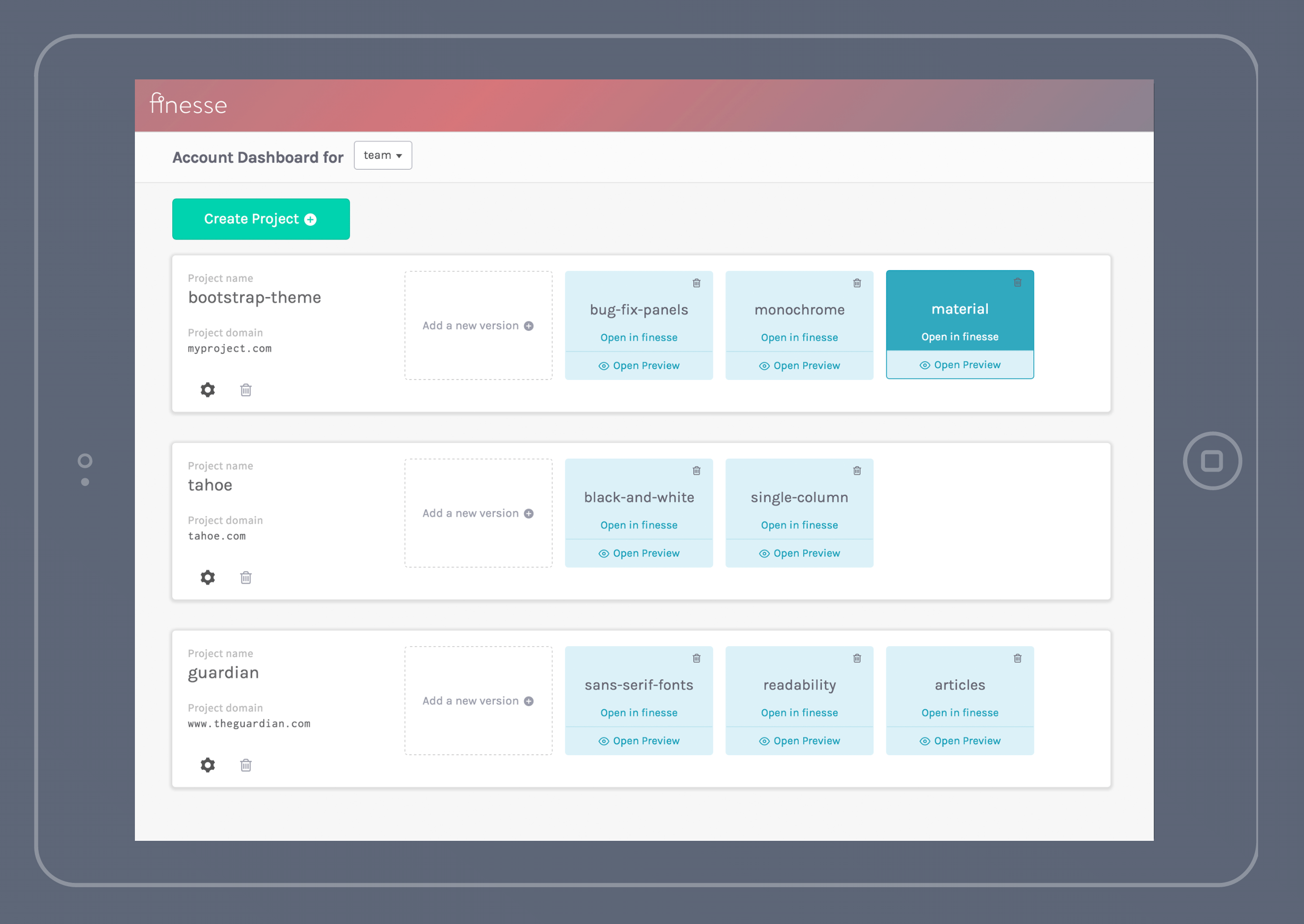Delete the single-column version

[857, 471]
